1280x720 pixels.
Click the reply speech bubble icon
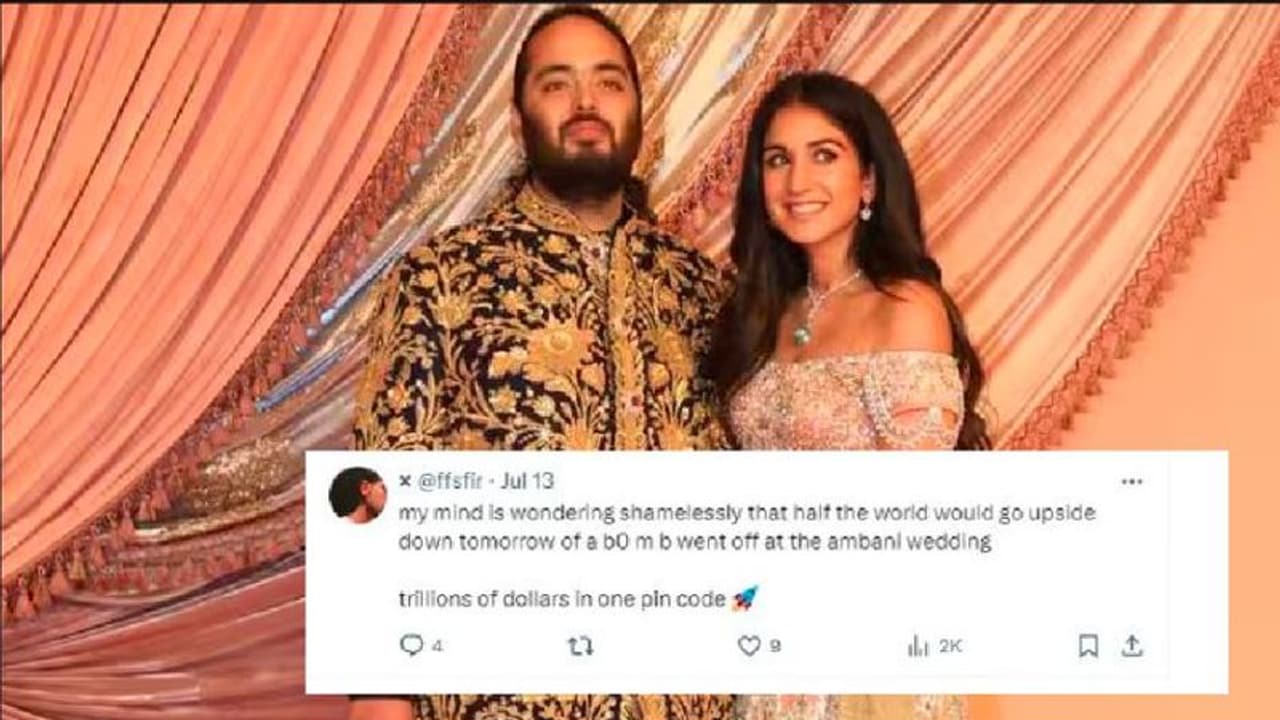point(411,645)
